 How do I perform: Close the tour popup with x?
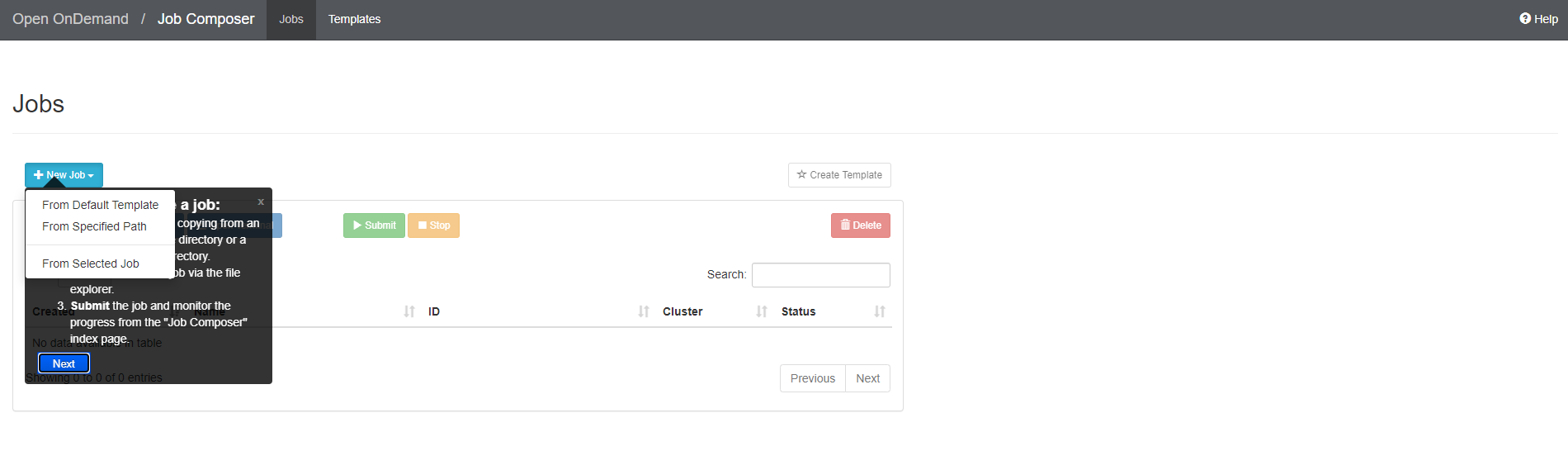[261, 202]
